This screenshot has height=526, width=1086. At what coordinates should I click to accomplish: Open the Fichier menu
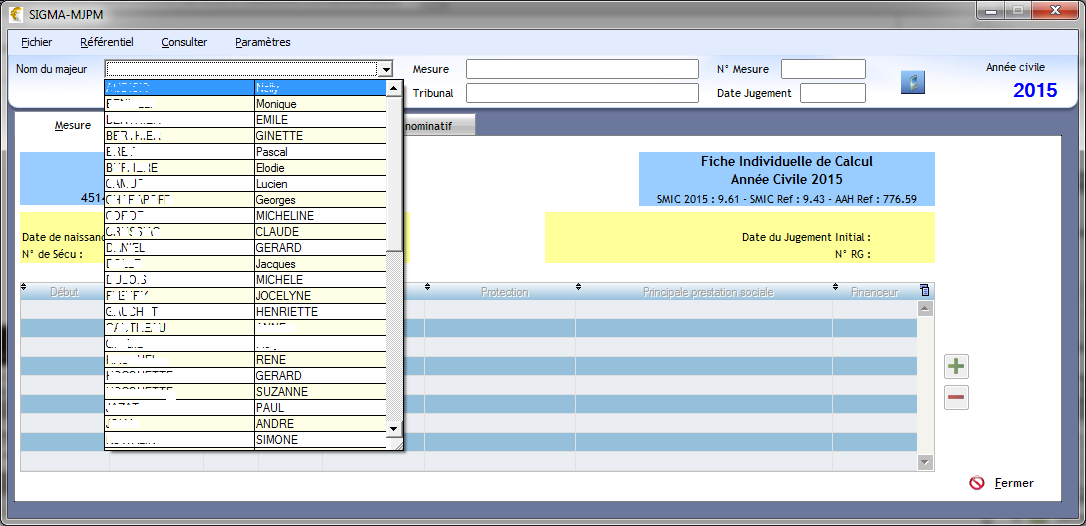[36, 42]
